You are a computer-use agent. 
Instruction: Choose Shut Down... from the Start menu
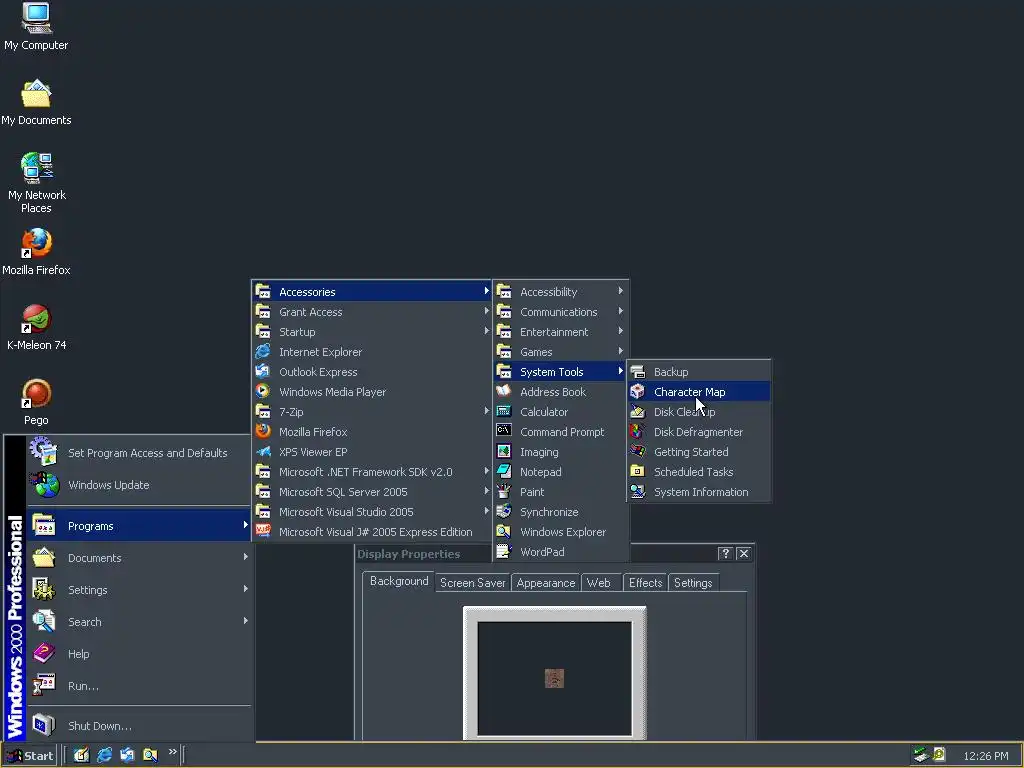(x=139, y=726)
